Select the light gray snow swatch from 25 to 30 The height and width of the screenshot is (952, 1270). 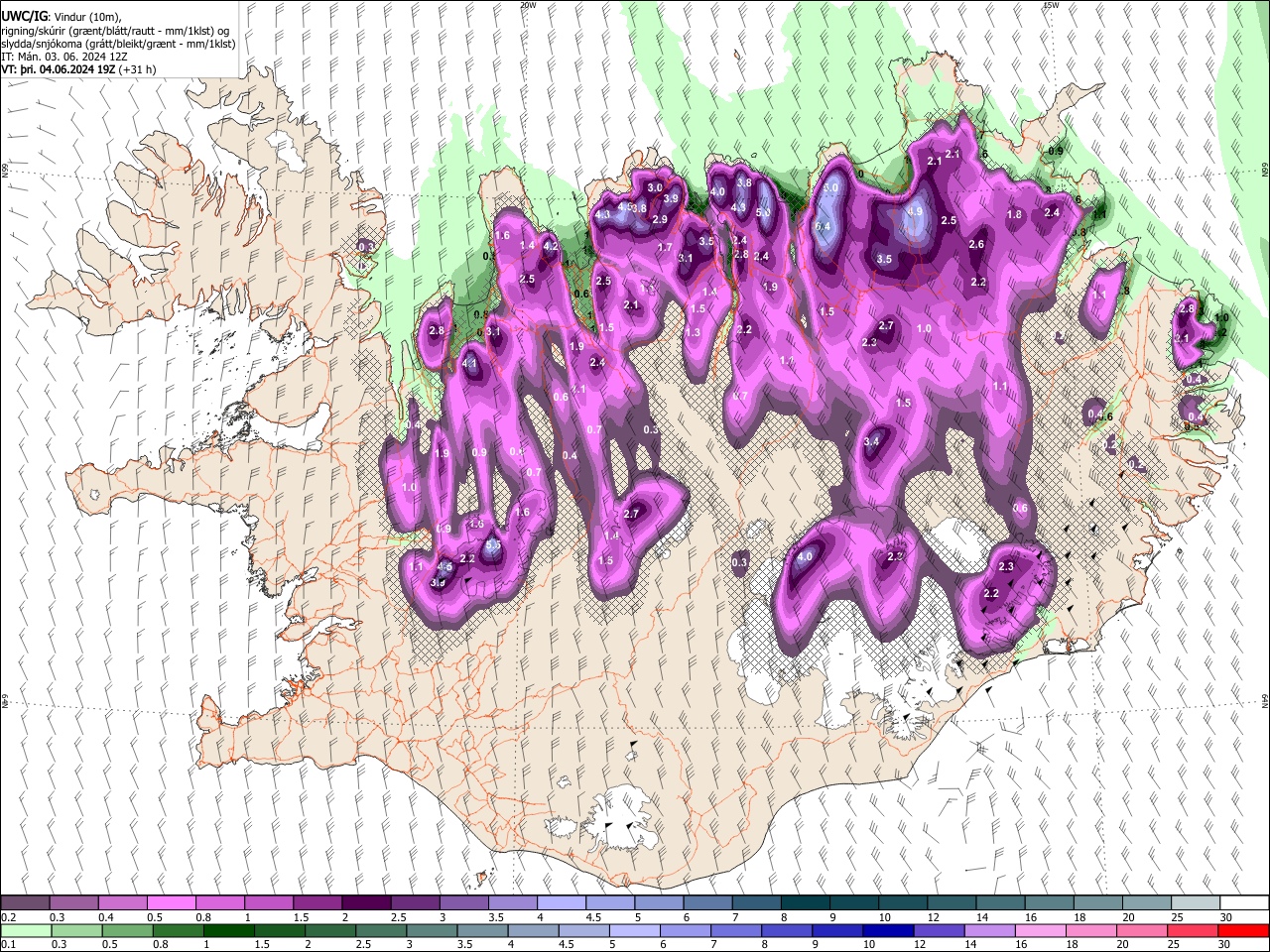click(x=1195, y=903)
